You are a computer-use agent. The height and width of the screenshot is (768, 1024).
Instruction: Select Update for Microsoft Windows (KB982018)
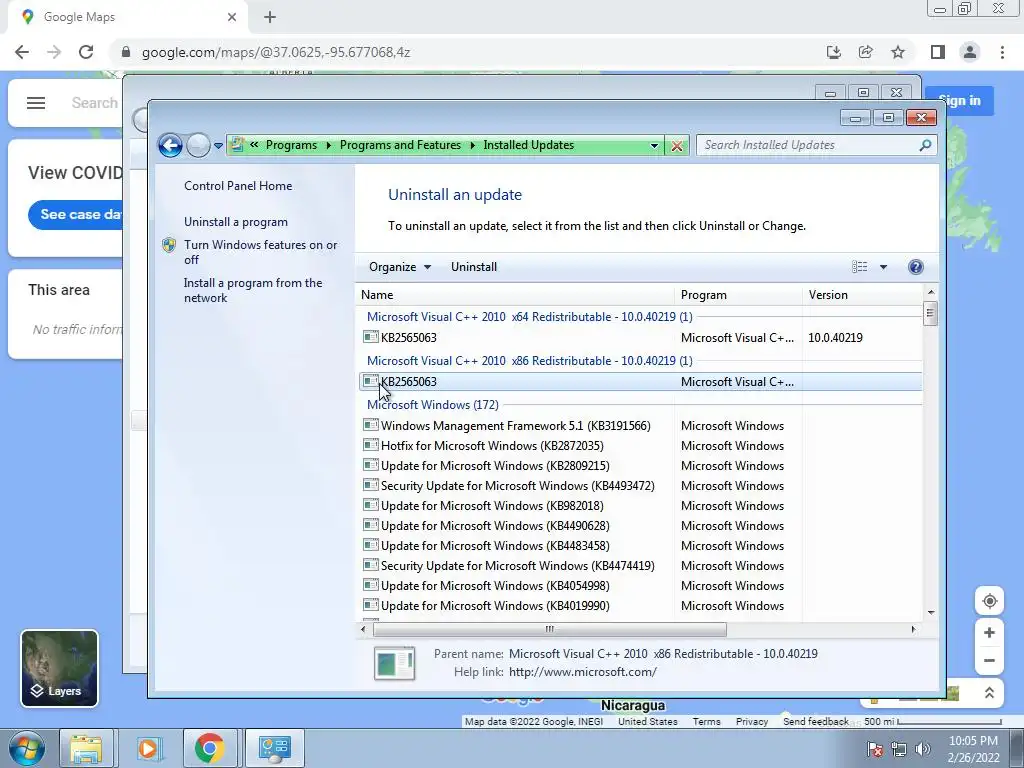pyautogui.click(x=640, y=506)
